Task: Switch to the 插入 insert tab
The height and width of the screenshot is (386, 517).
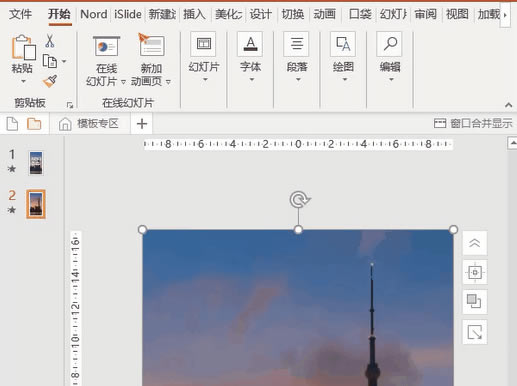Action: [x=194, y=14]
